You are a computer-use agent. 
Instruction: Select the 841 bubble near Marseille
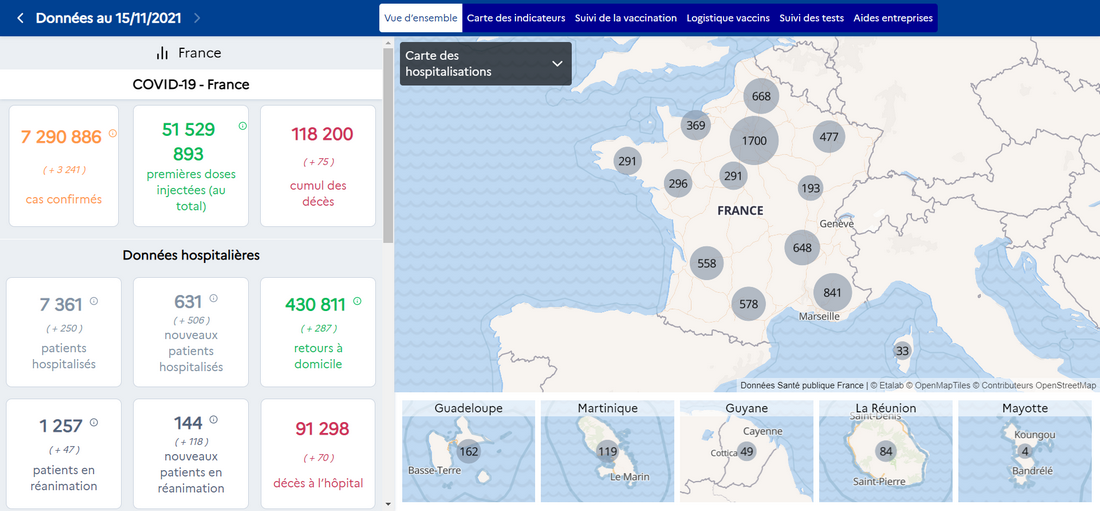[x=833, y=292]
